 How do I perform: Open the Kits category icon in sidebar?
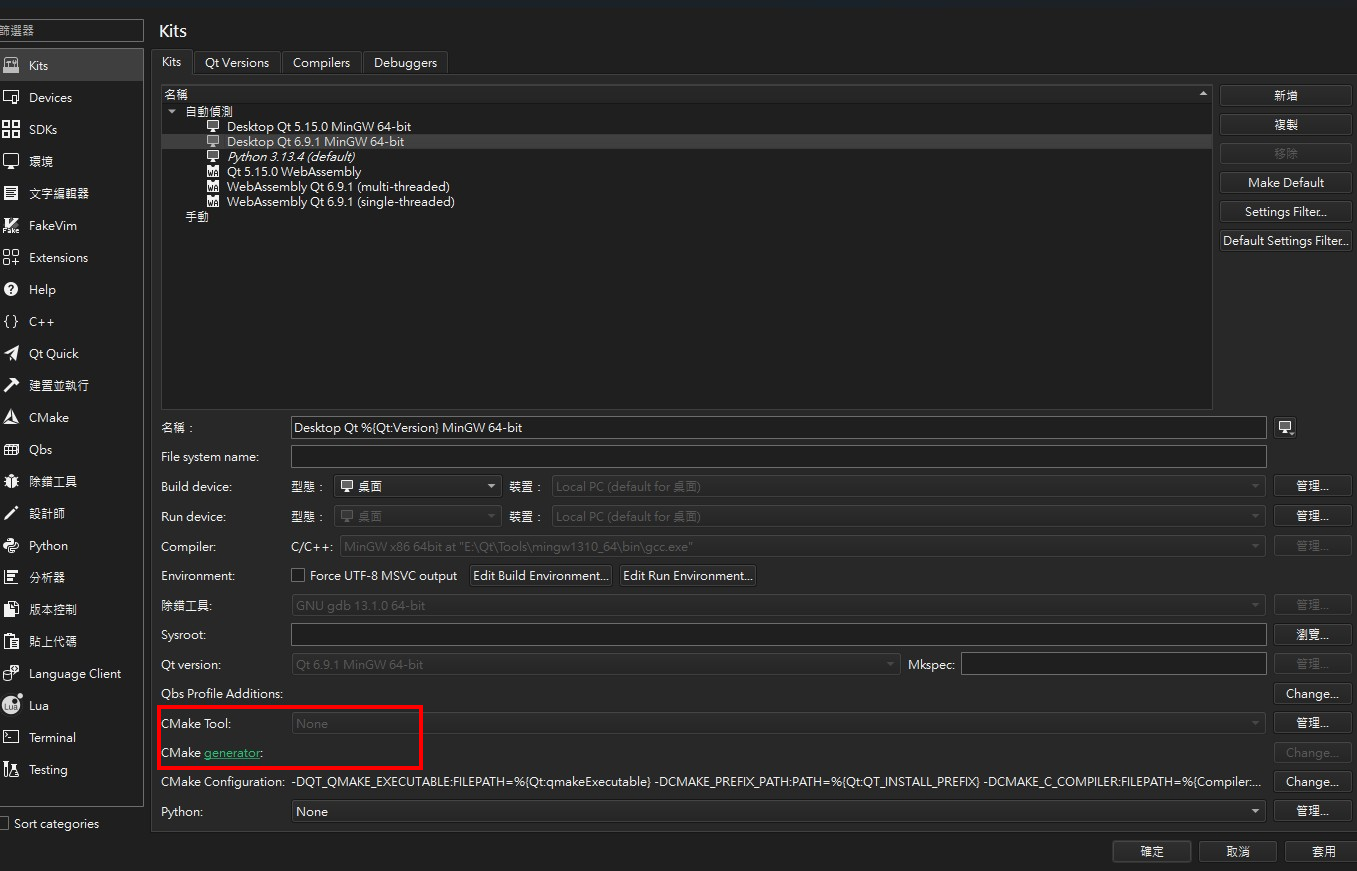coord(11,65)
